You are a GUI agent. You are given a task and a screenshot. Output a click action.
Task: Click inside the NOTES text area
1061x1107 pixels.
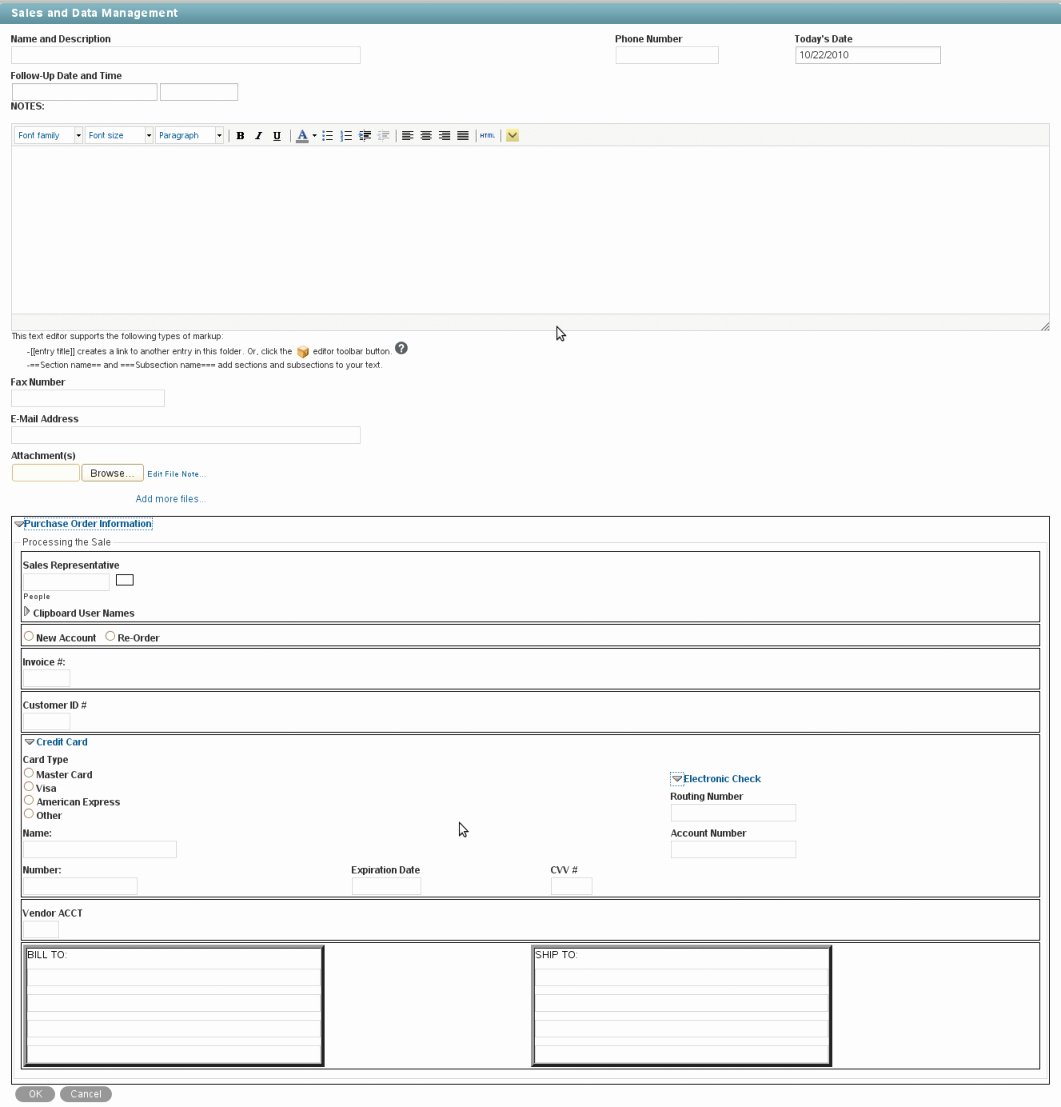pyautogui.click(x=530, y=229)
